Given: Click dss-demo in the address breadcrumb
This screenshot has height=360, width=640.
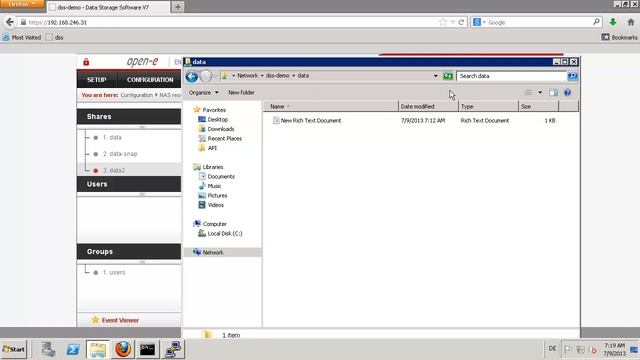Looking at the screenshot, I should (278, 76).
